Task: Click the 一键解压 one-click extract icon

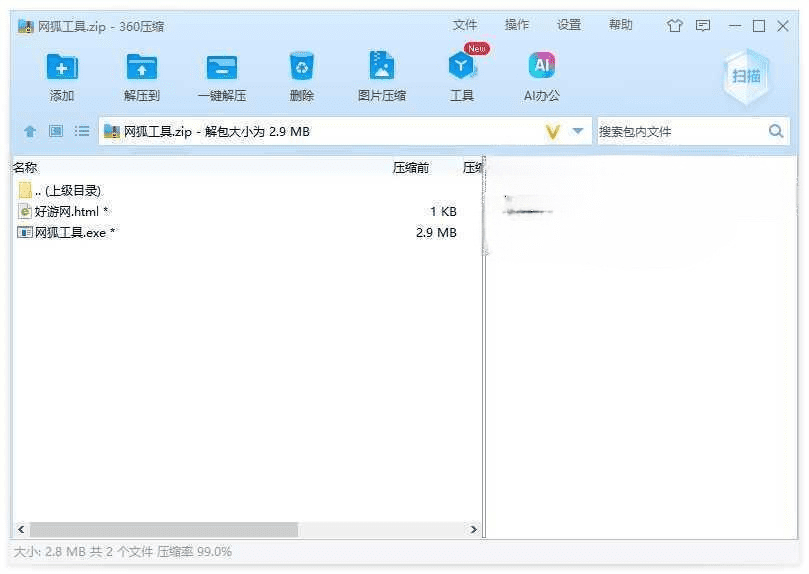Action: click(x=221, y=68)
